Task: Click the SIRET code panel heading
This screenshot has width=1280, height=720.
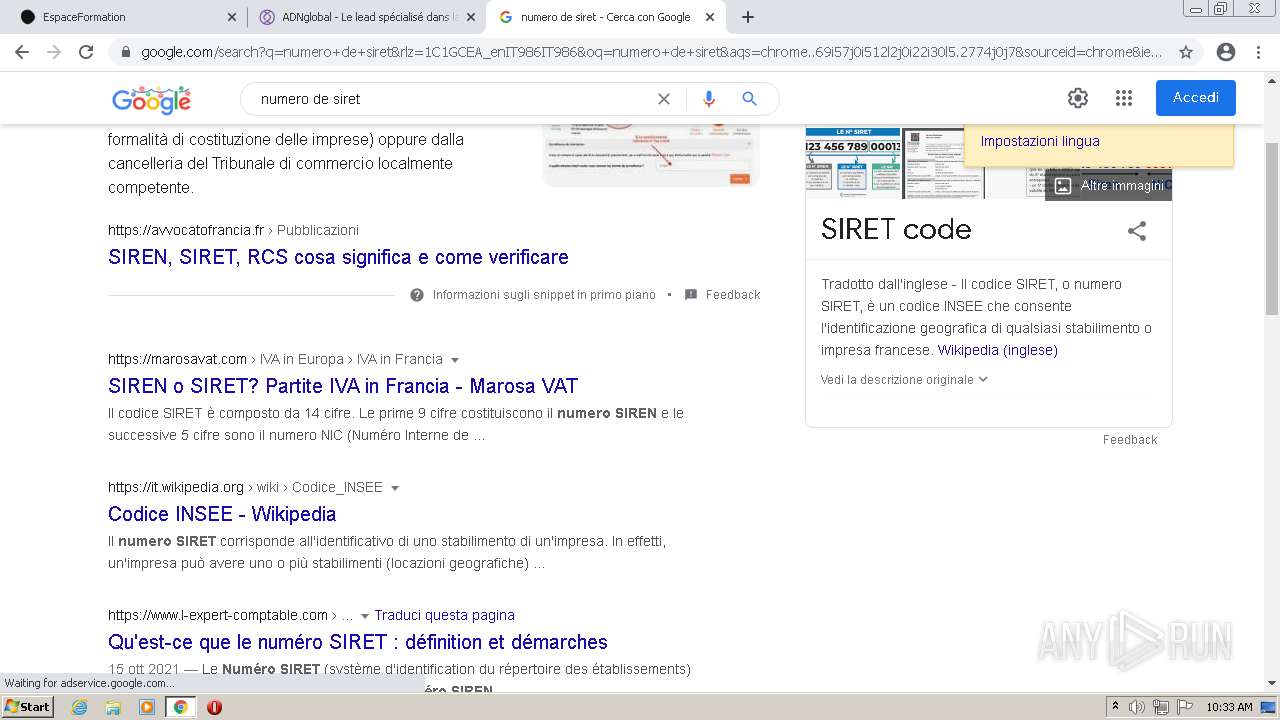Action: pos(896,229)
